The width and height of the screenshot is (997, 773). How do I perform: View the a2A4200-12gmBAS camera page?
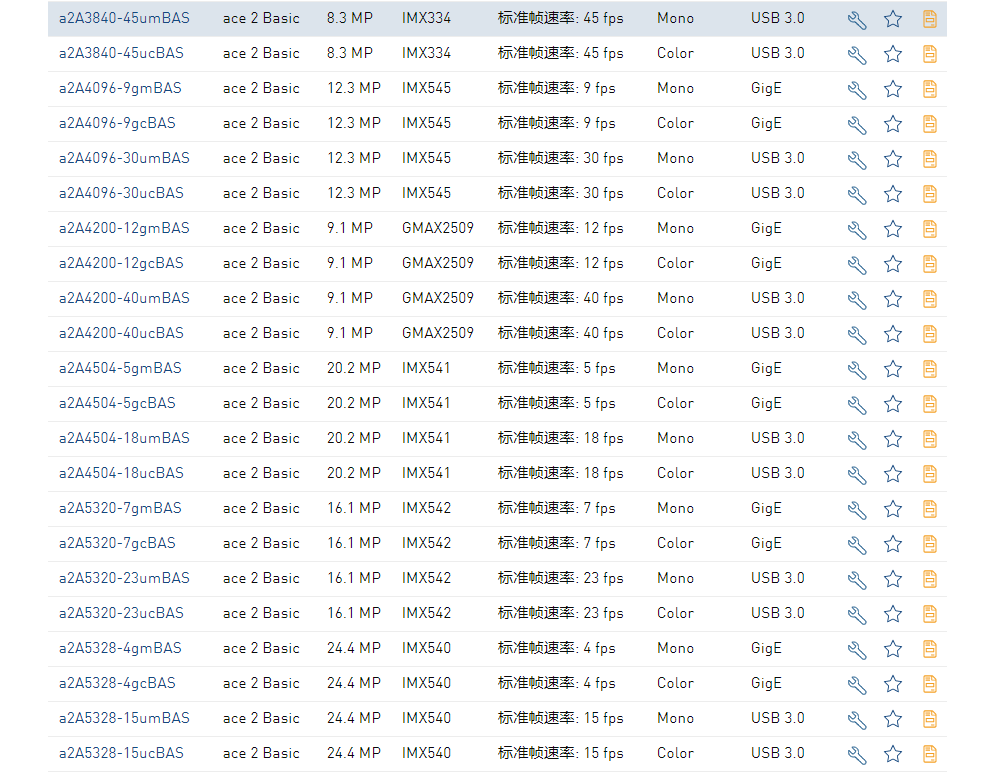(124, 228)
